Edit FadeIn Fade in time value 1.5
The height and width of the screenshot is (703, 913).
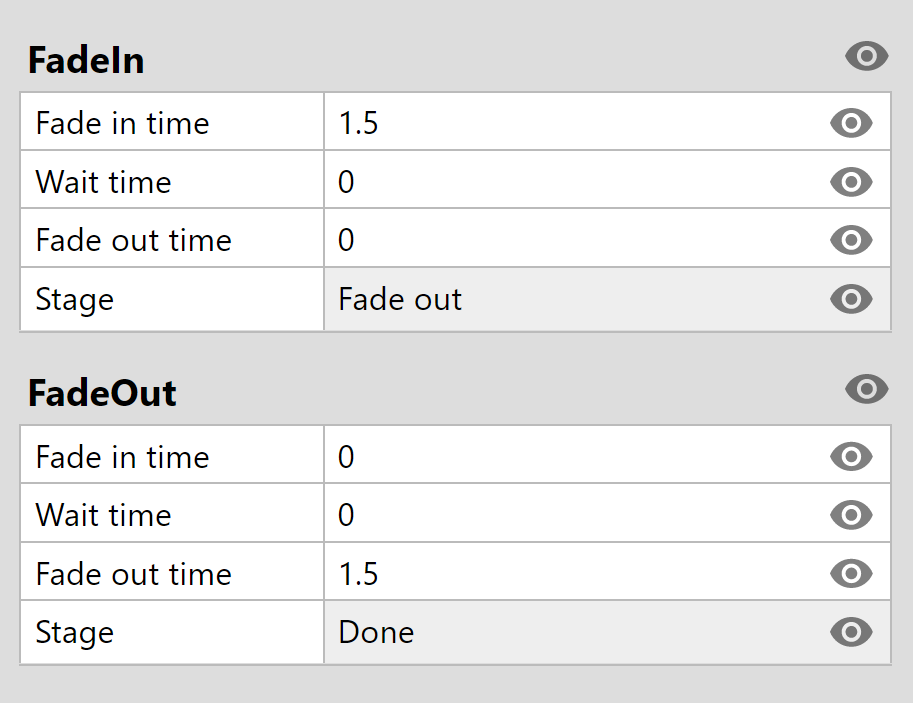click(574, 122)
